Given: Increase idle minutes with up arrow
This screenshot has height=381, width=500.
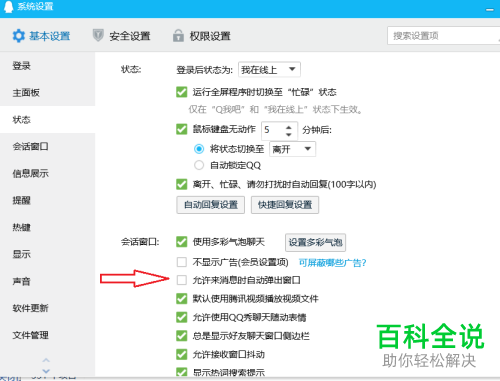Looking at the screenshot, I should [x=289, y=127].
